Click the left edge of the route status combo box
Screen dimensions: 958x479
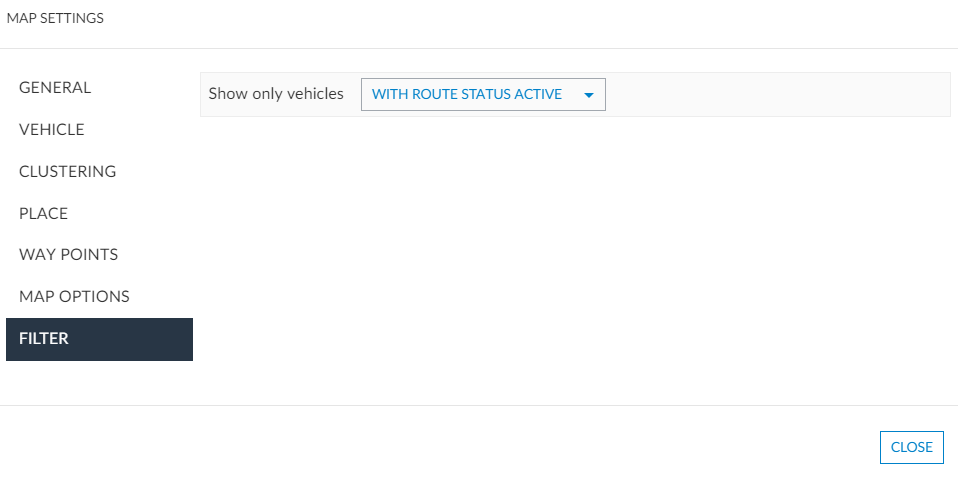365,95
